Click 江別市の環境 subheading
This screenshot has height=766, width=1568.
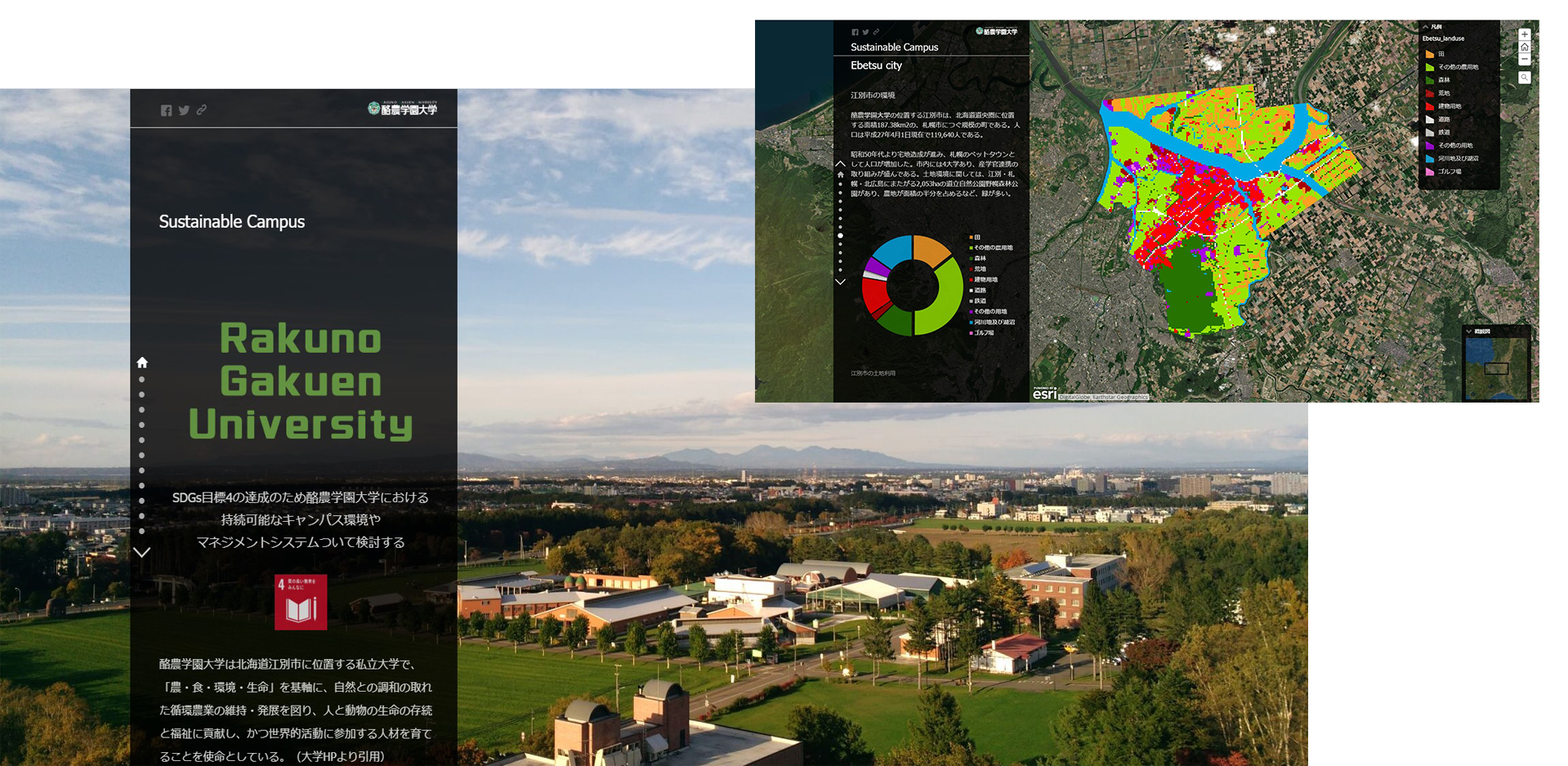tap(873, 96)
